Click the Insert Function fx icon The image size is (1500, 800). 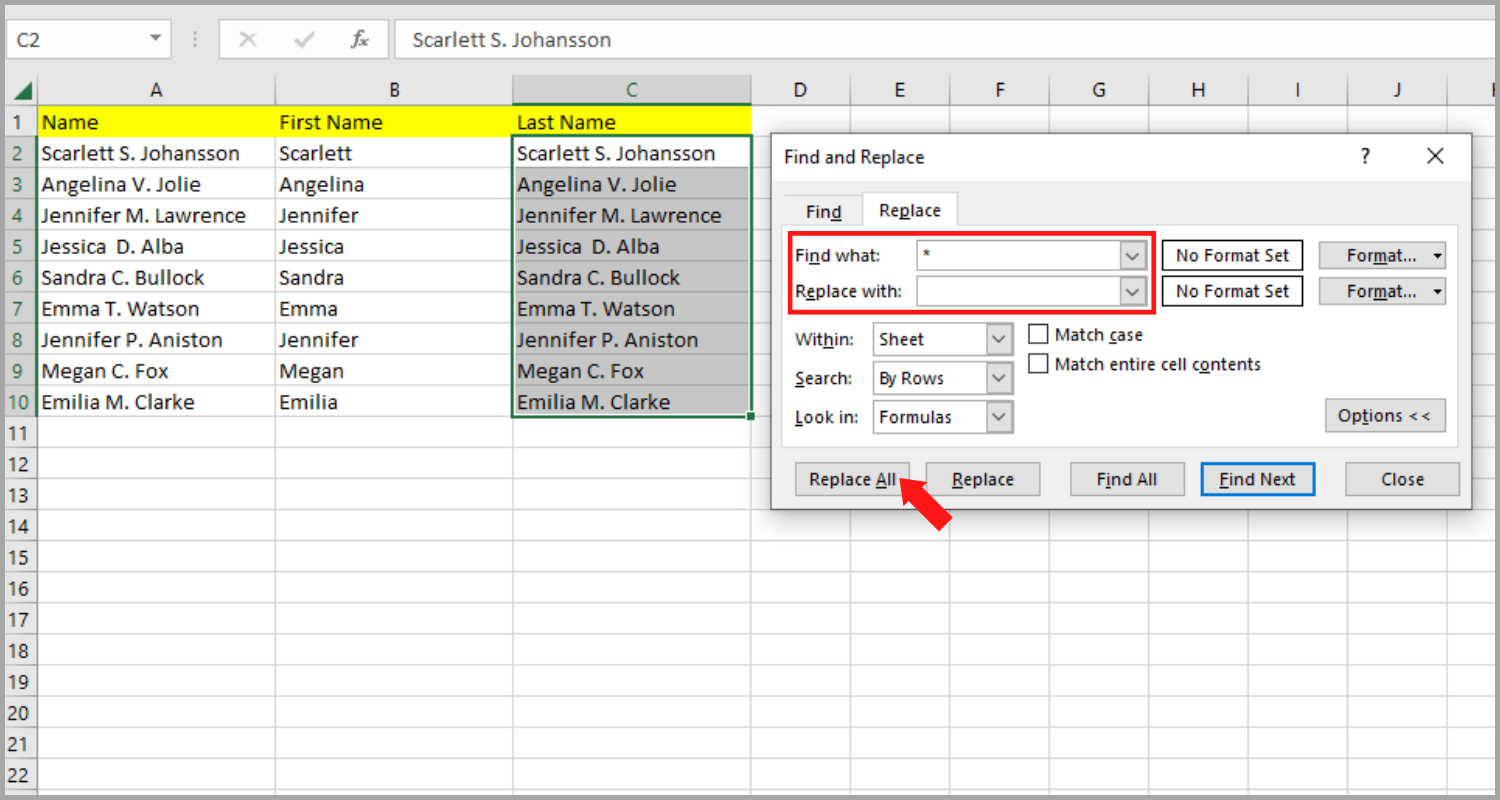[360, 40]
